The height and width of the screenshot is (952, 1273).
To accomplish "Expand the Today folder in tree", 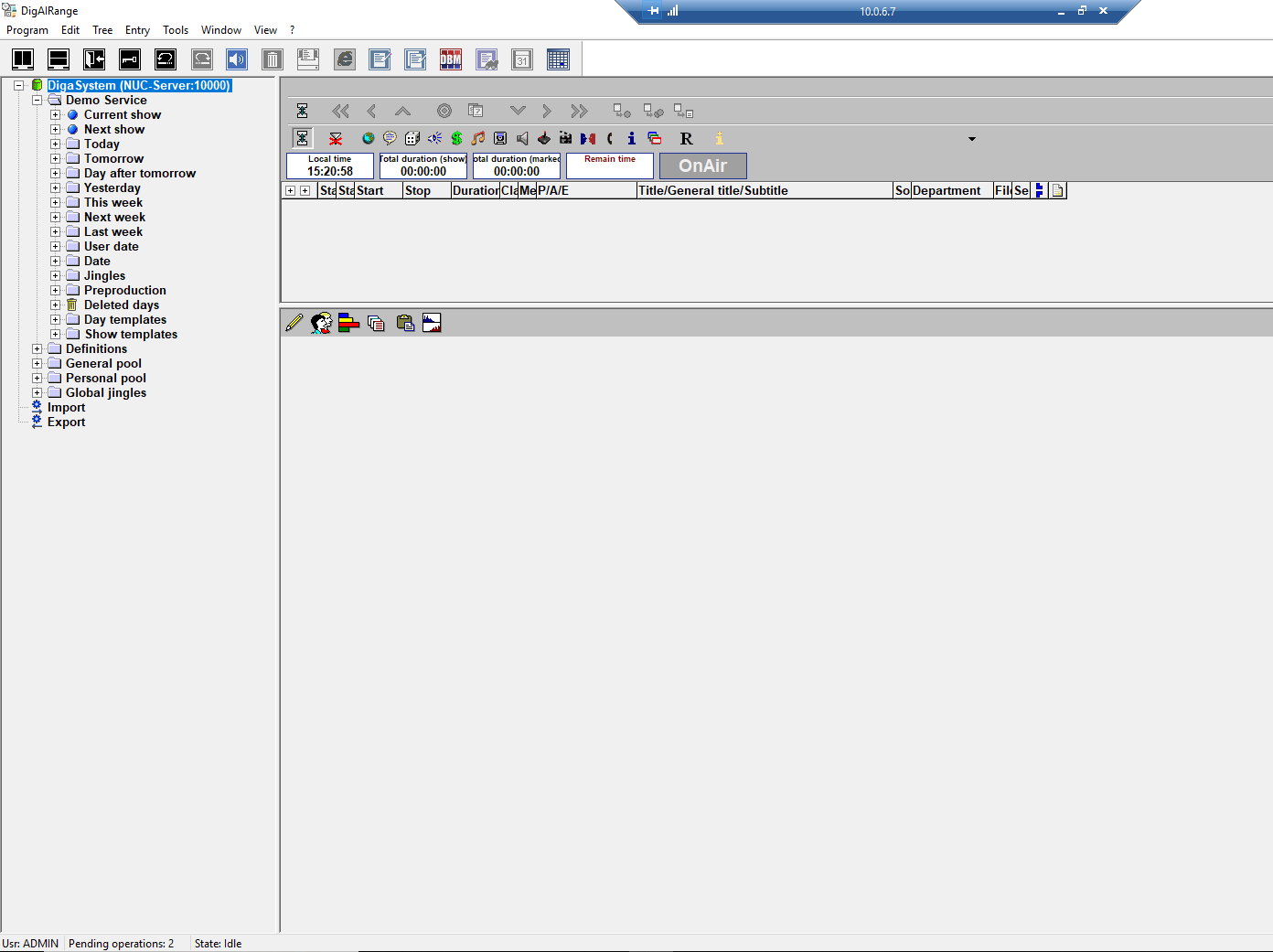I will pos(55,144).
